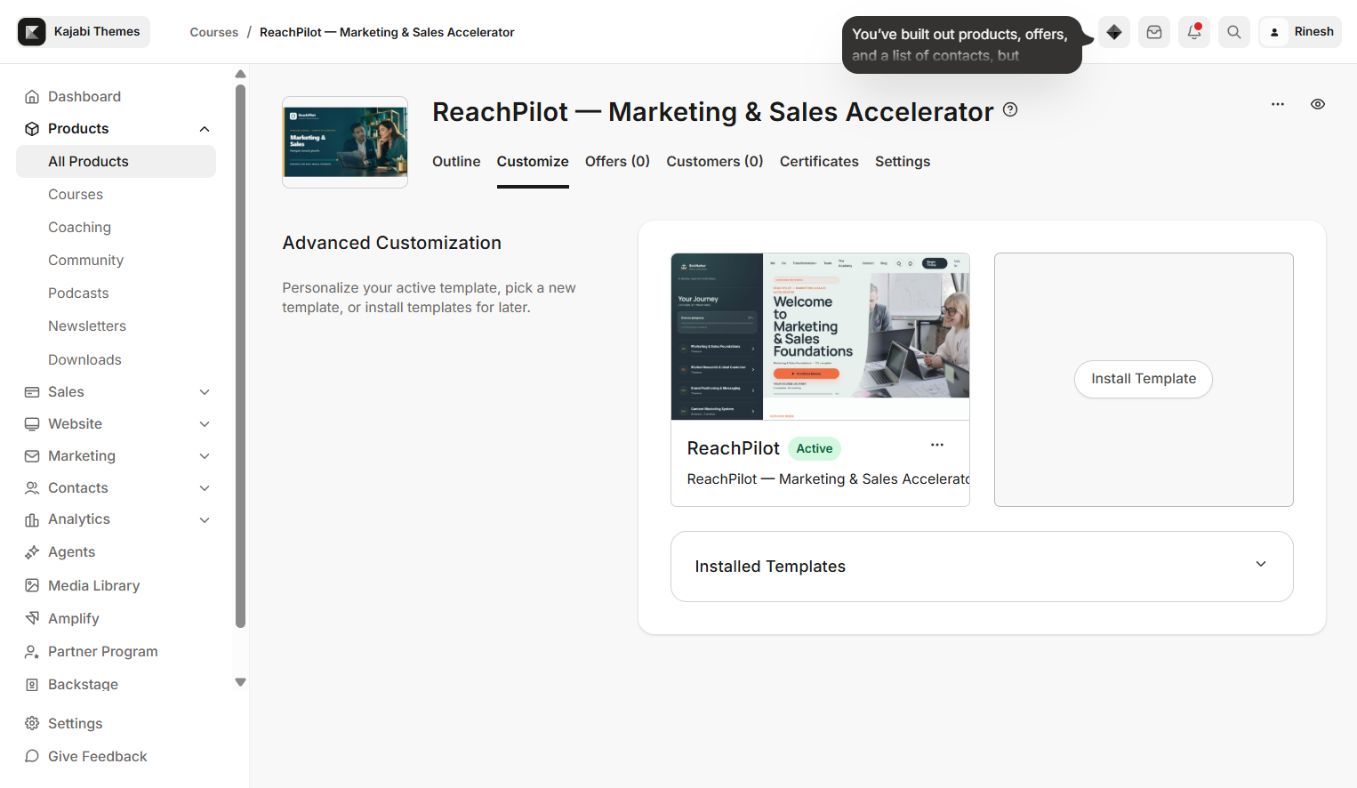Click the Rinesh profile avatar icon

[1274, 32]
